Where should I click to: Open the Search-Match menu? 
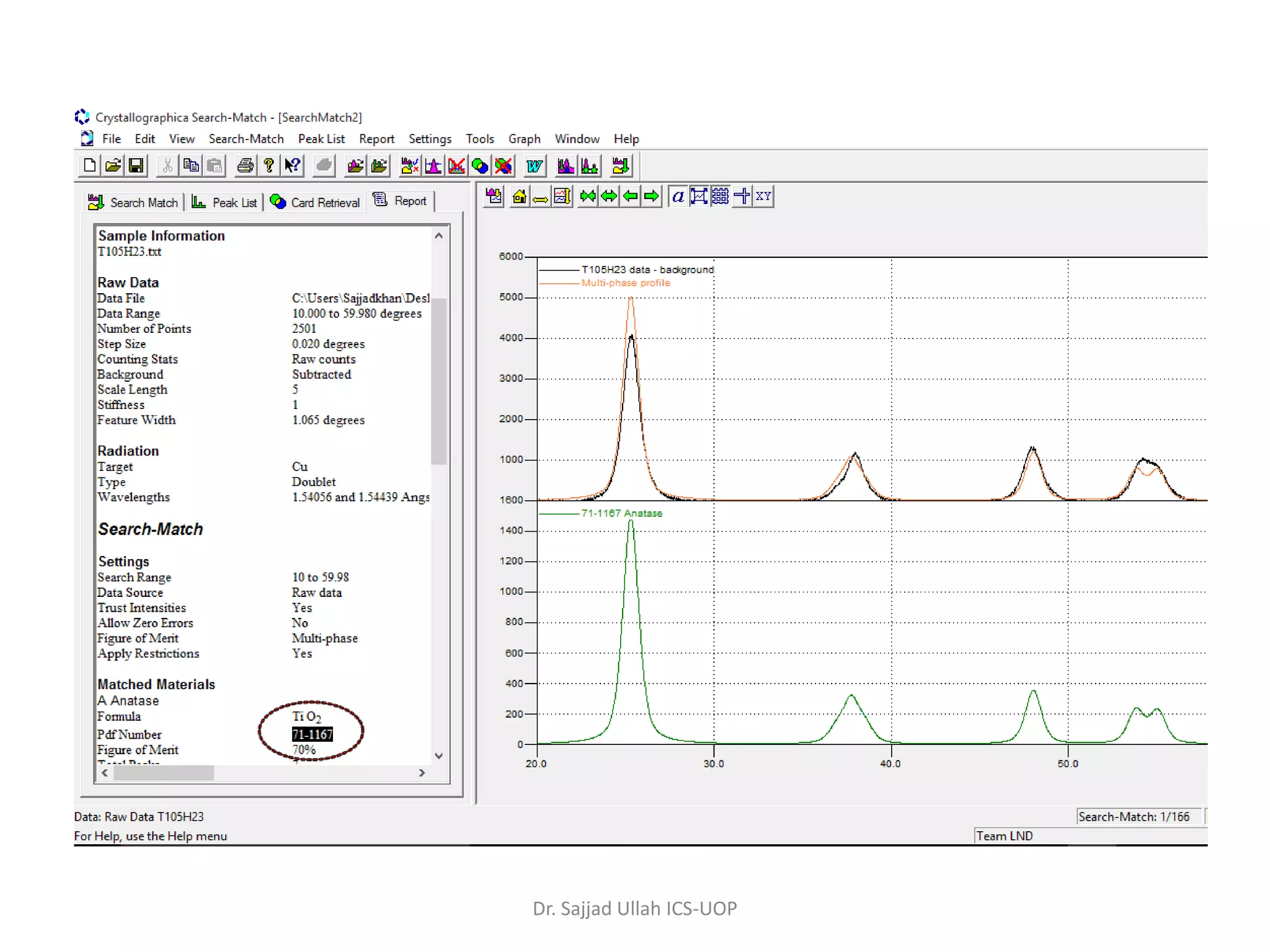coord(246,139)
